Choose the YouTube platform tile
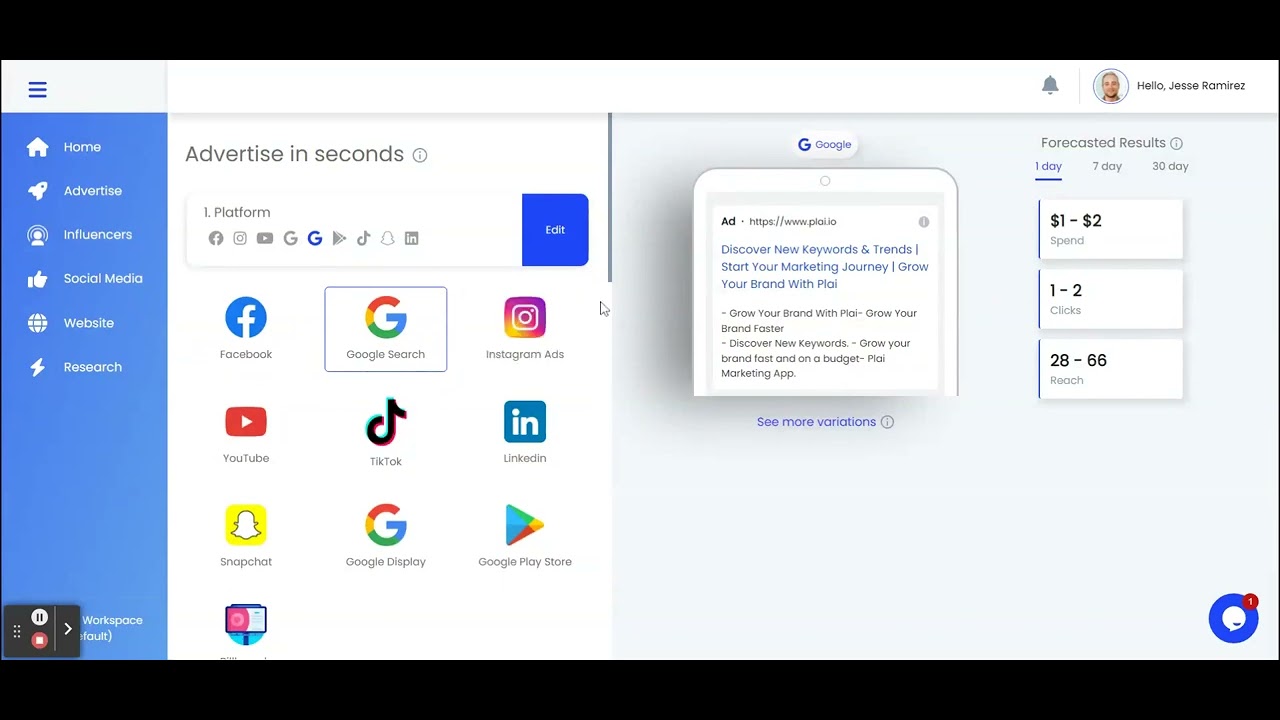 (x=246, y=433)
